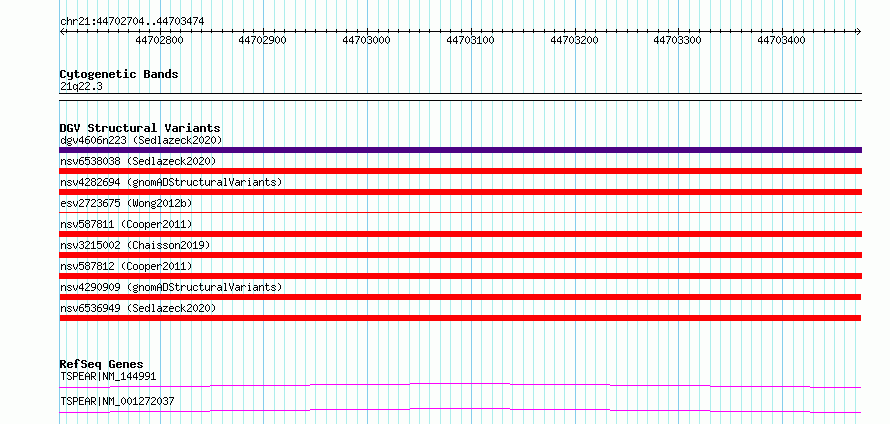Select gene label TSPEAR|NM_001272037
This screenshot has width=890, height=424.
tap(117, 401)
